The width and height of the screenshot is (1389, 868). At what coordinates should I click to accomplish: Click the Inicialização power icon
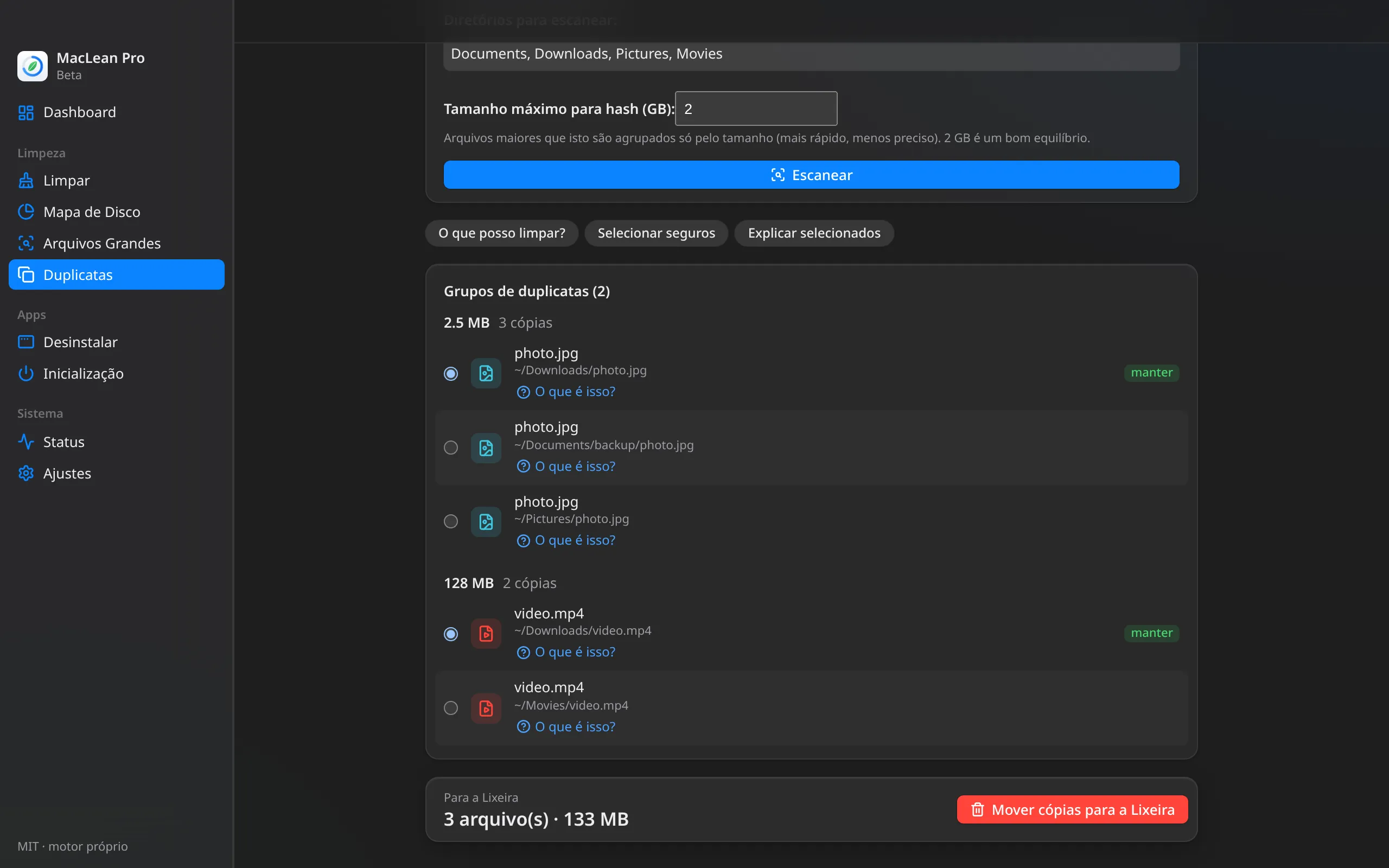coord(26,374)
